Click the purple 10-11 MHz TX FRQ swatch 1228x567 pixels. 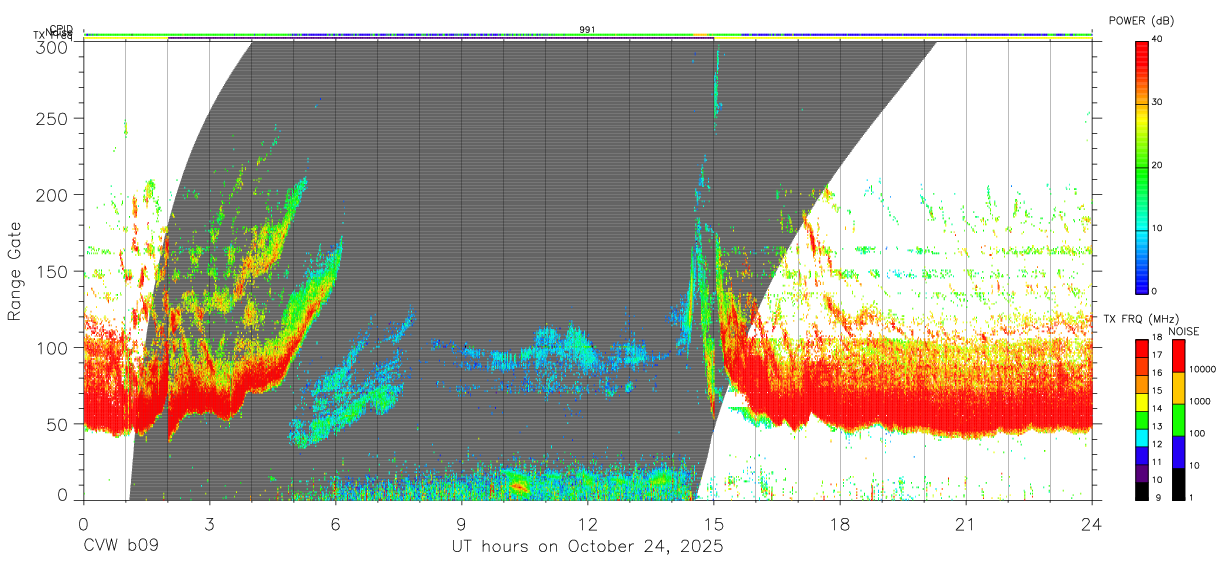point(1142,474)
